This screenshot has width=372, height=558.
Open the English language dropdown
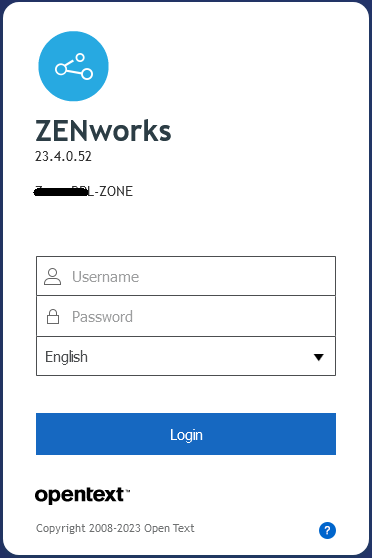[186, 356]
